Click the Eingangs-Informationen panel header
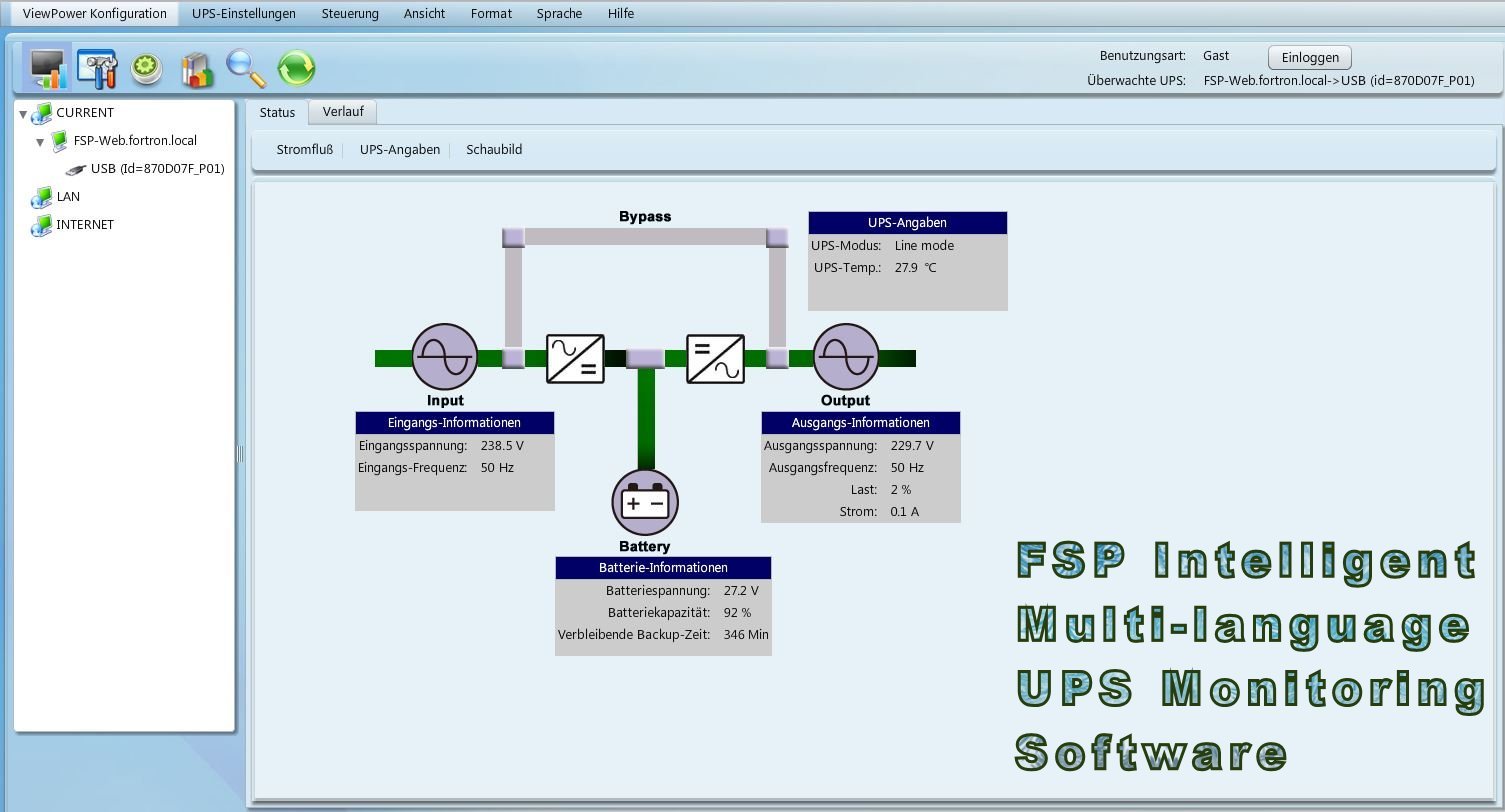Image resolution: width=1505 pixels, height=812 pixels. click(x=455, y=423)
